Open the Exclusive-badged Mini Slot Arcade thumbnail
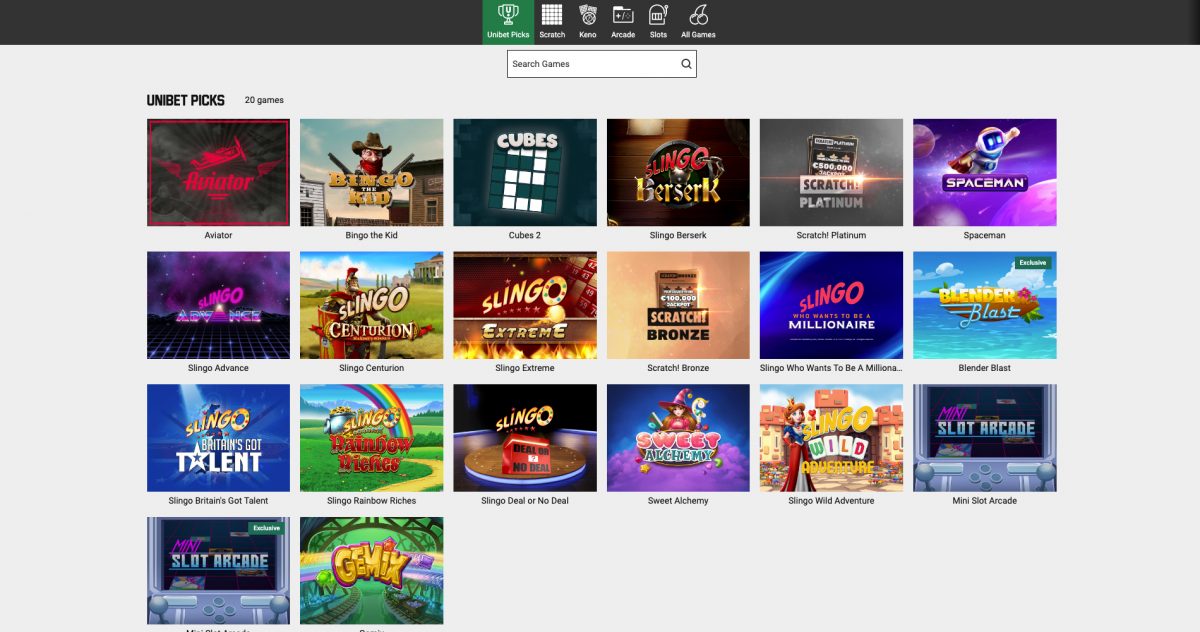The height and width of the screenshot is (632, 1200). tap(218, 571)
